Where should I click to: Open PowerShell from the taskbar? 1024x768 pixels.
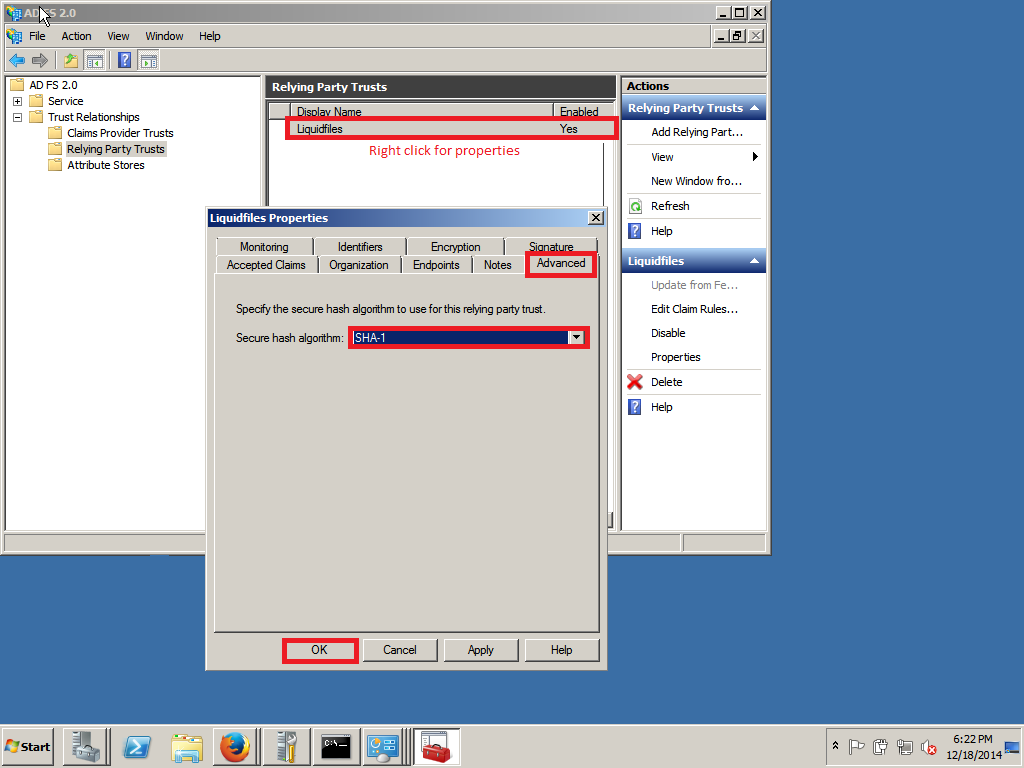[x=135, y=746]
